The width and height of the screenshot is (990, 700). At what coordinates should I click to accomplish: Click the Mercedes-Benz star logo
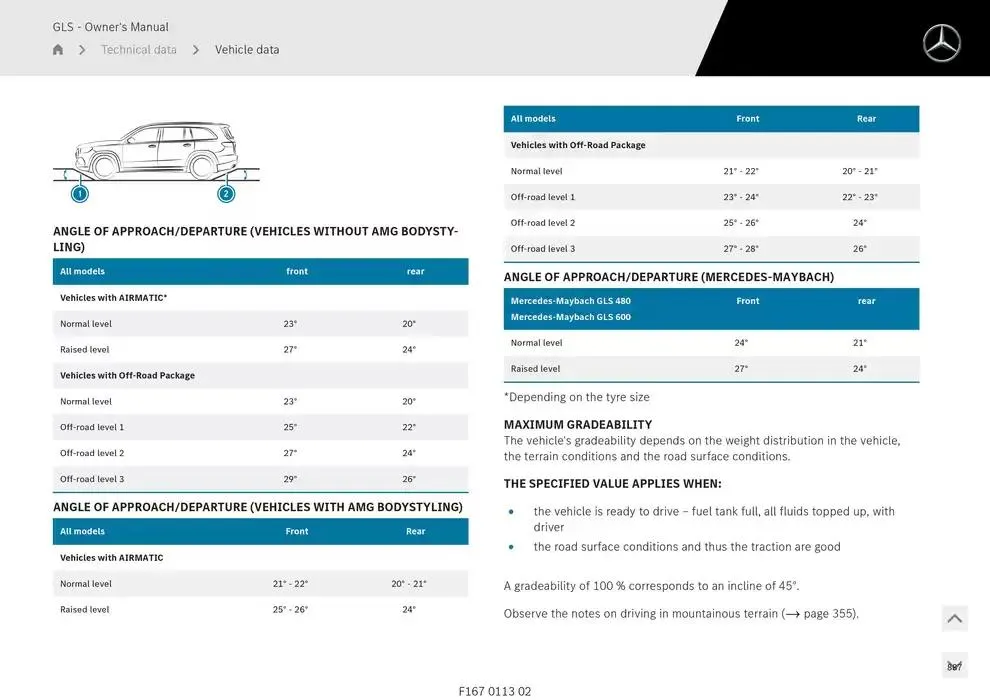[941, 43]
